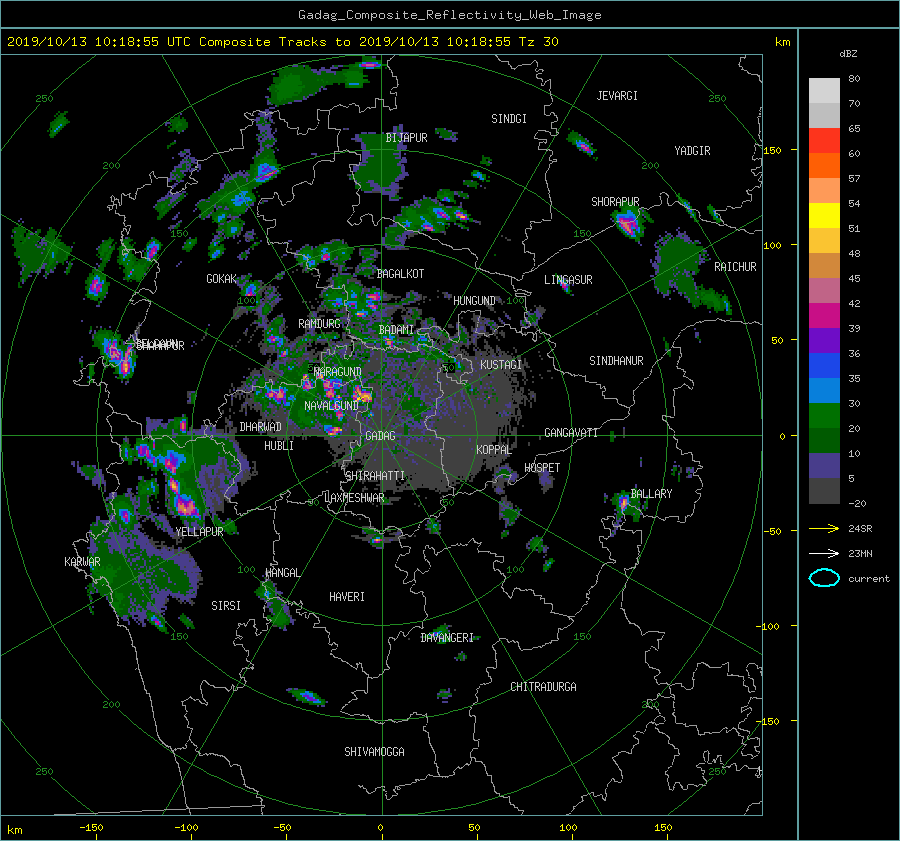900x841 pixels.
Task: Click the GADAG radar site label
Action: (380, 436)
